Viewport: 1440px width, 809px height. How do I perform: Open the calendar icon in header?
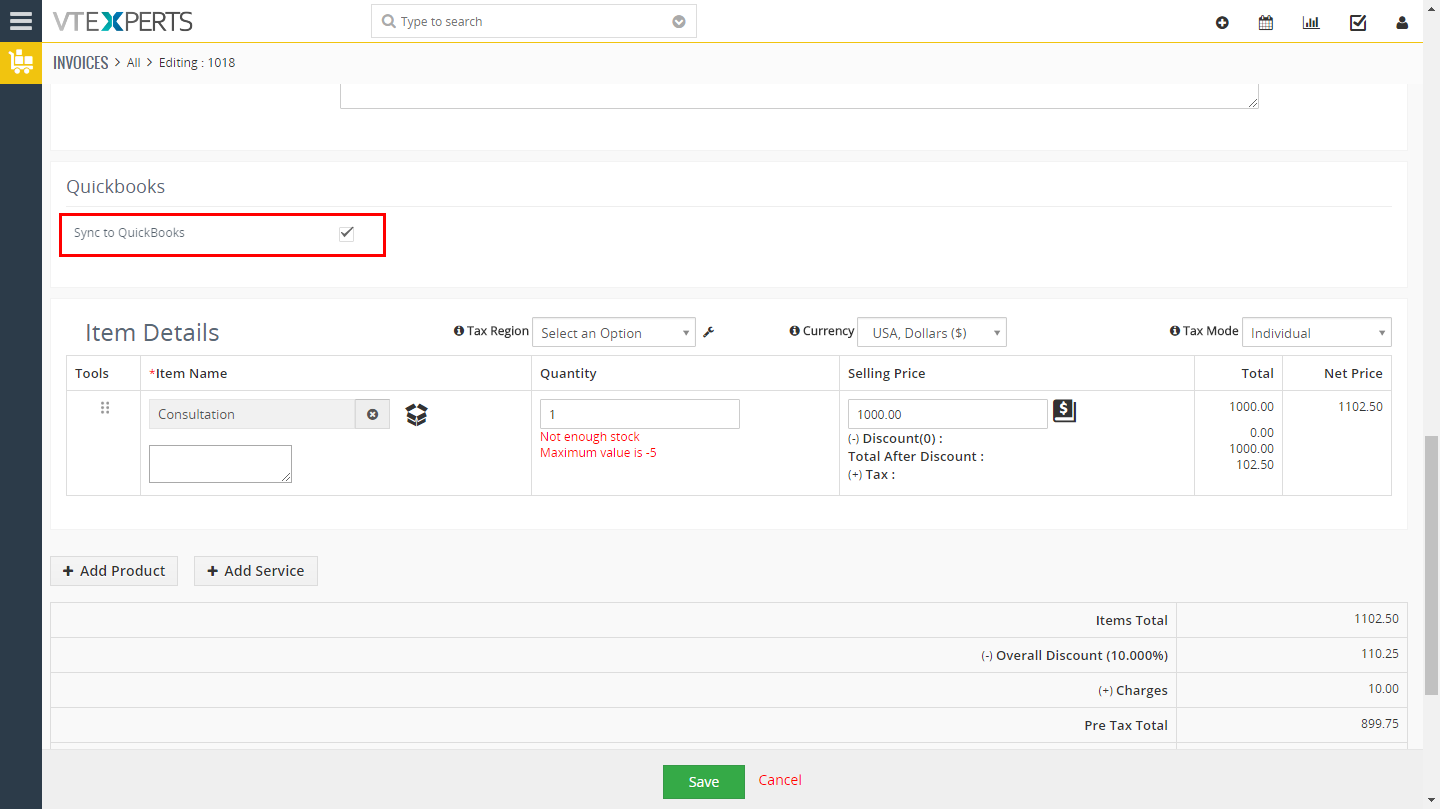1266,22
